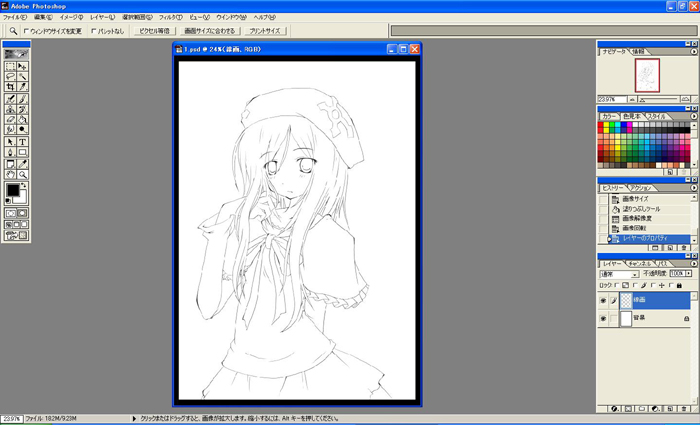This screenshot has height=425, width=700.
Task: Select the Path Selection arrow tool
Action: pos(10,142)
